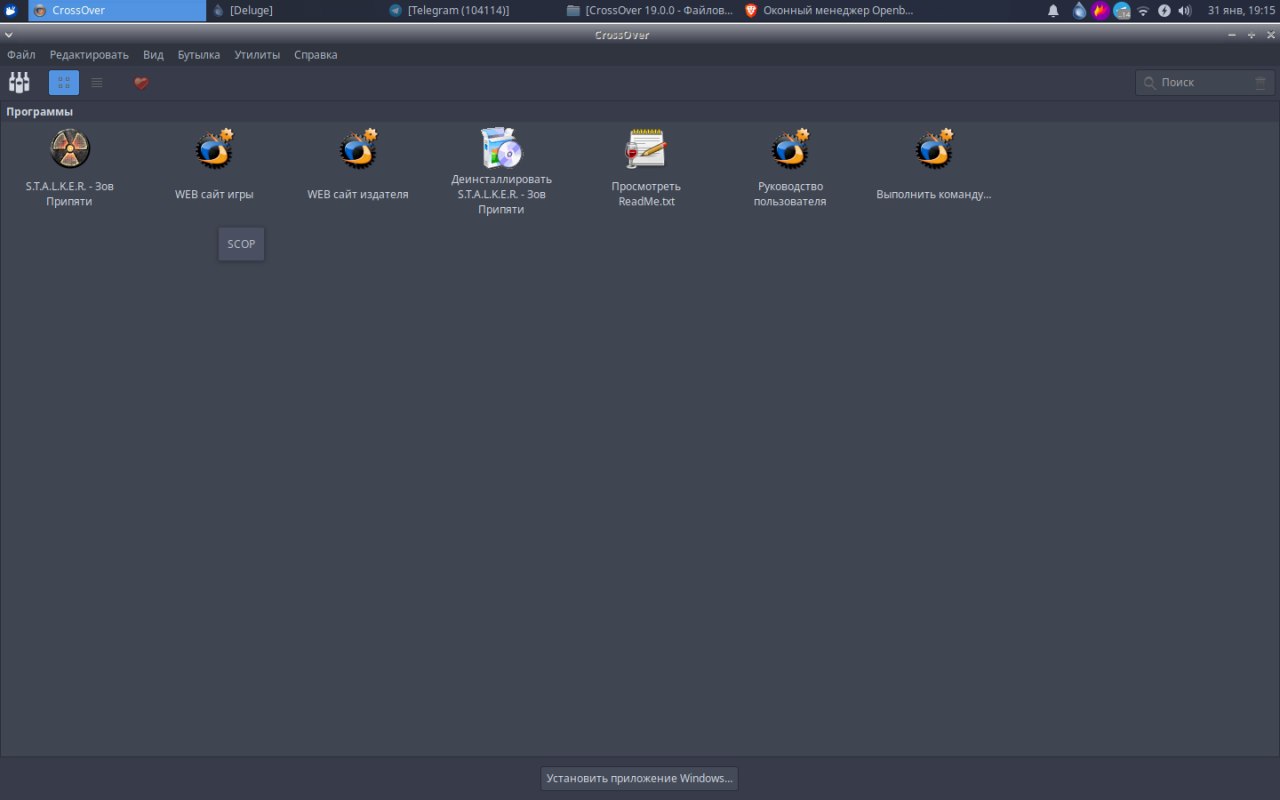This screenshot has width=1280, height=800.
Task: Open the window menu arrow in CrossOver title bar
Action: click(x=8, y=35)
